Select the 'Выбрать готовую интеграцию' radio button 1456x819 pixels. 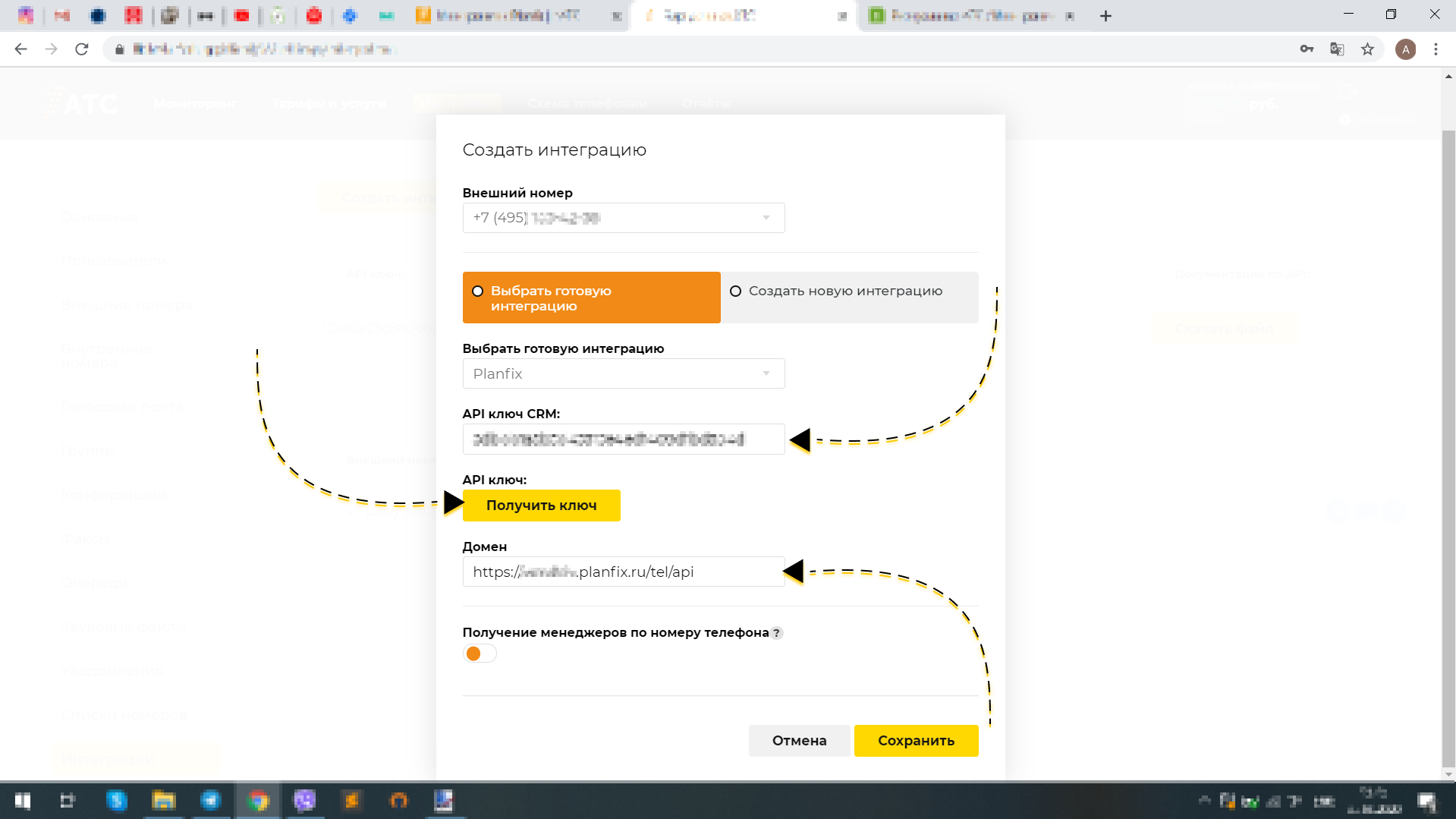[477, 291]
